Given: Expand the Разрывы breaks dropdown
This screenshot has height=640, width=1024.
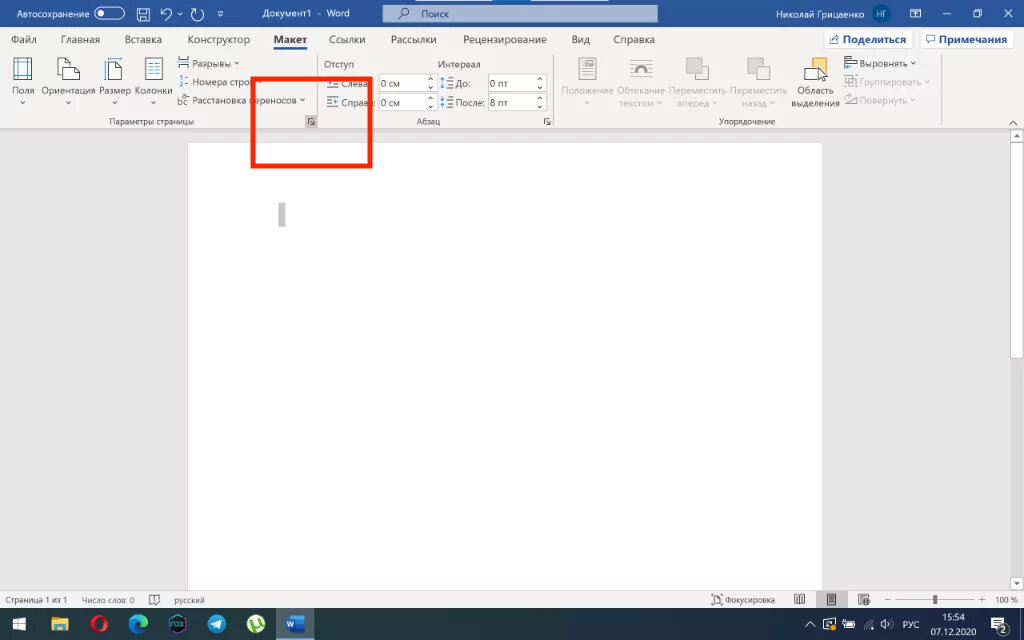Looking at the screenshot, I should 209,63.
